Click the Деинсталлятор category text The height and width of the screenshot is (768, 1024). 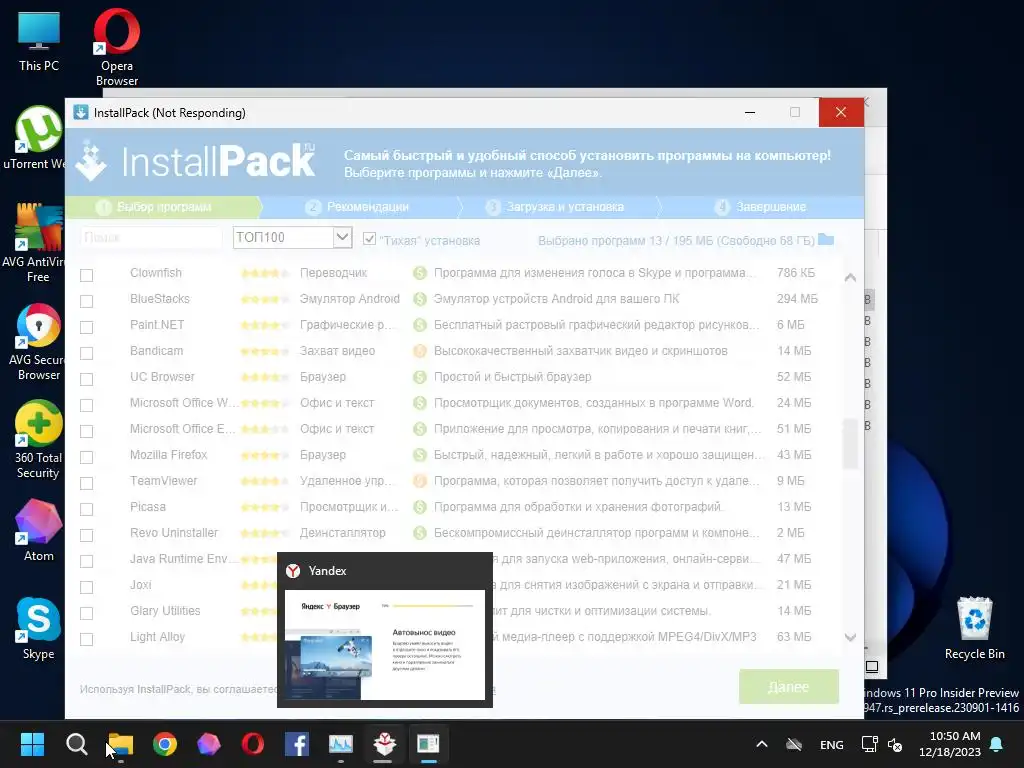pyautogui.click(x=342, y=533)
